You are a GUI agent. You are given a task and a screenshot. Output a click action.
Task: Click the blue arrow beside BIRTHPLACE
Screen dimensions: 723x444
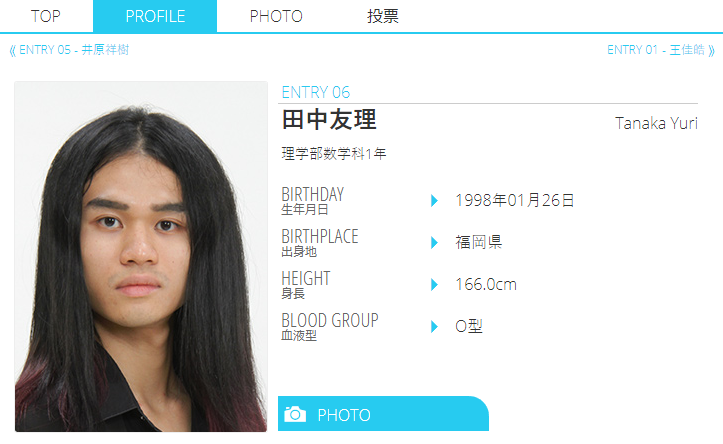(434, 243)
